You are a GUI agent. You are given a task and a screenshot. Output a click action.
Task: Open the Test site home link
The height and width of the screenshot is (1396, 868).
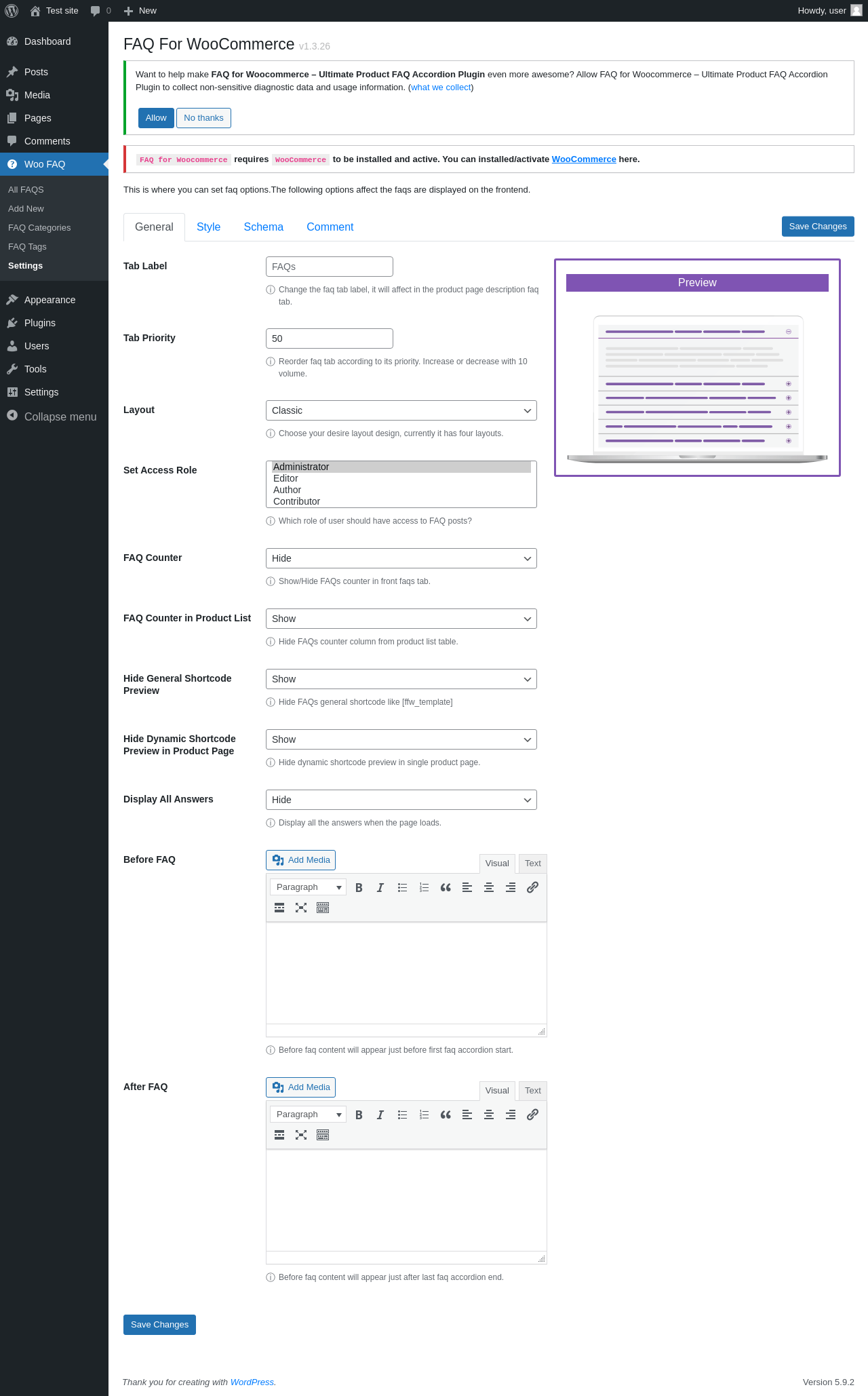[x=54, y=11]
